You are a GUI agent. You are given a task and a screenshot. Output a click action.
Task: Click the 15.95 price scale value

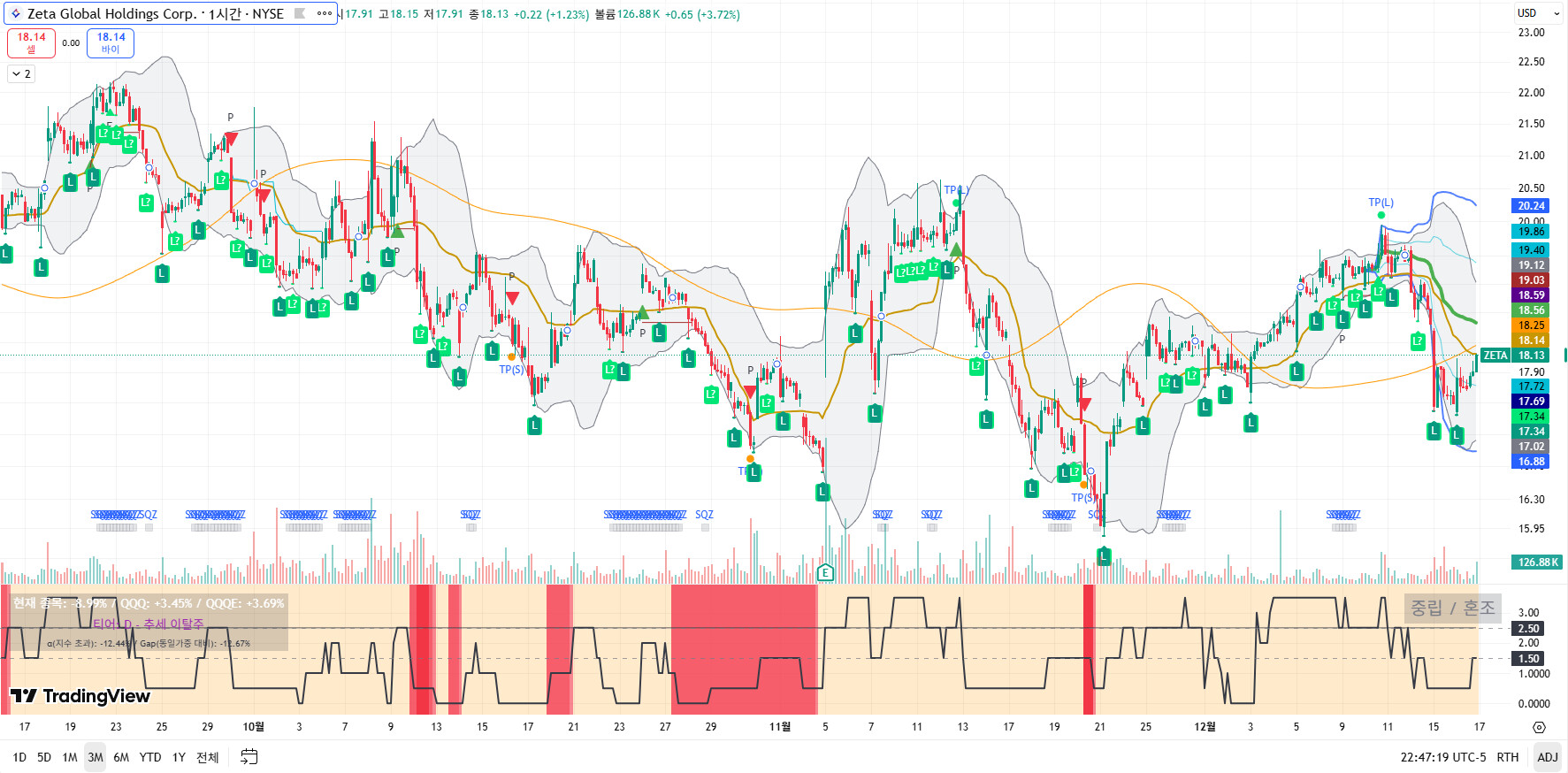tap(1531, 529)
